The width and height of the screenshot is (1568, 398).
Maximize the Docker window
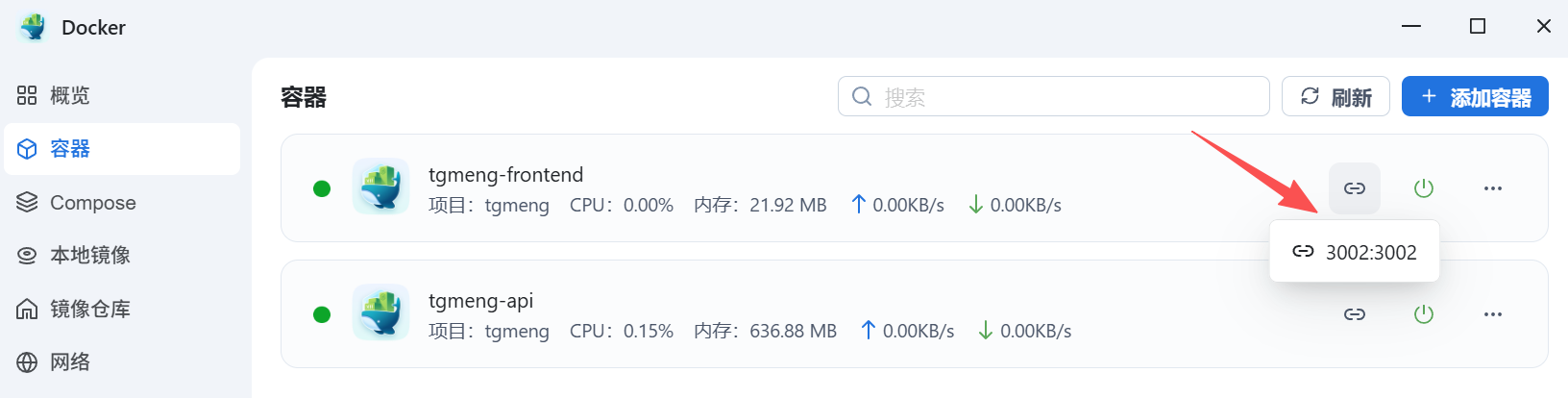1478,26
